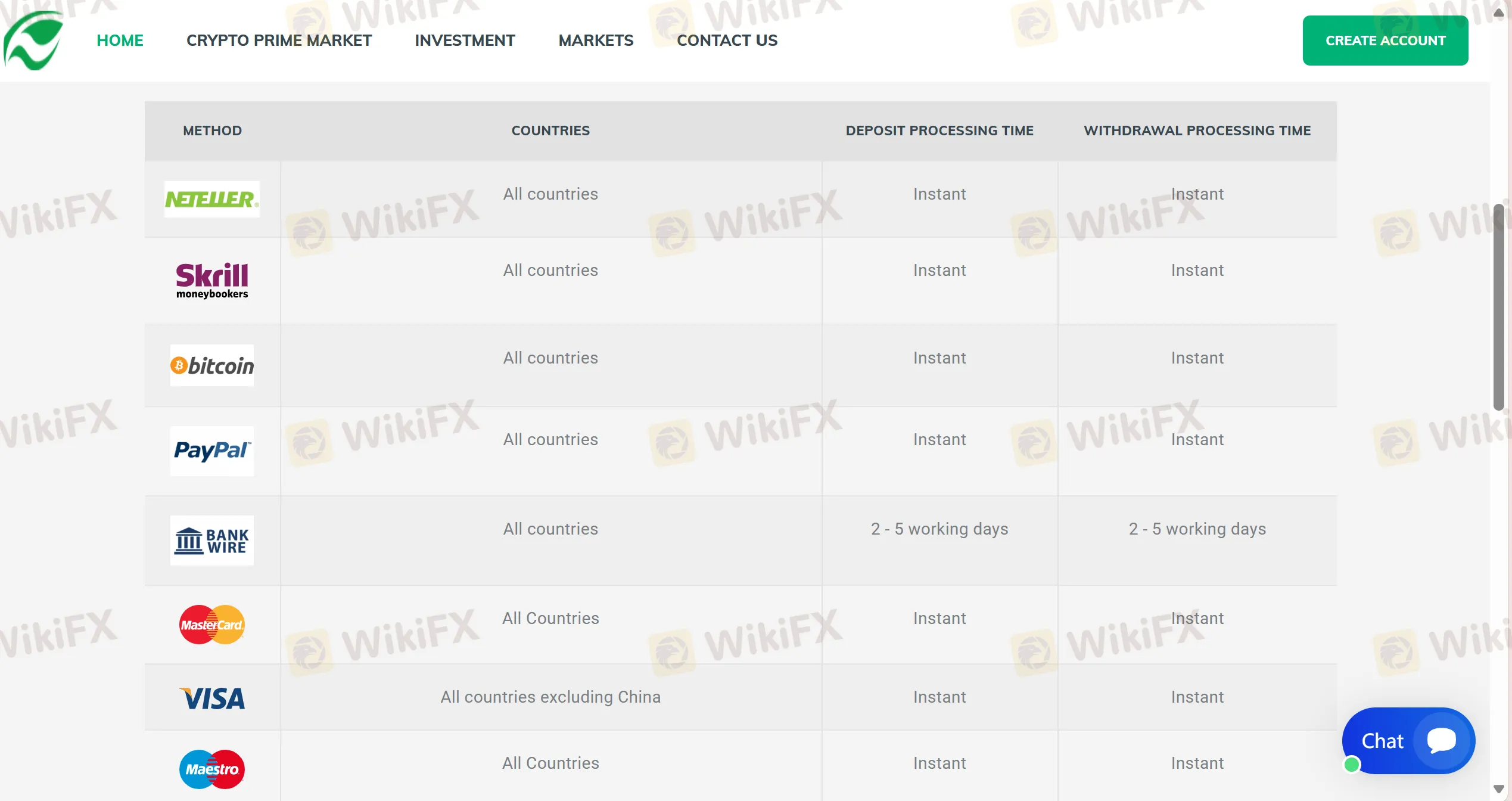Click the Neteller payment logo
The image size is (1512, 801).
click(x=211, y=199)
